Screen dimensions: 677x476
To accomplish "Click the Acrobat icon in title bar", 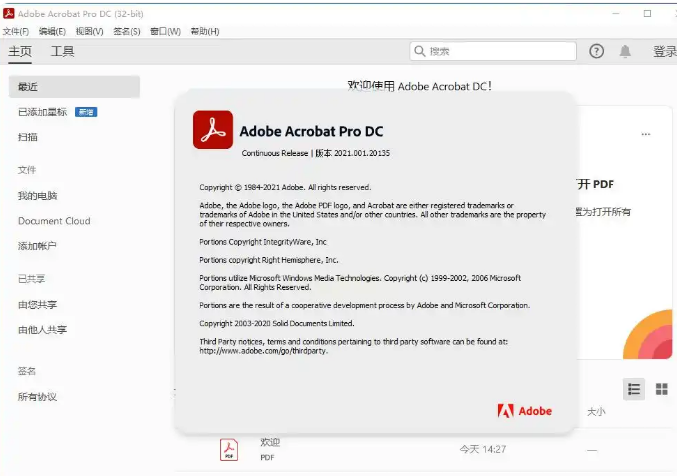I will click(x=9, y=13).
